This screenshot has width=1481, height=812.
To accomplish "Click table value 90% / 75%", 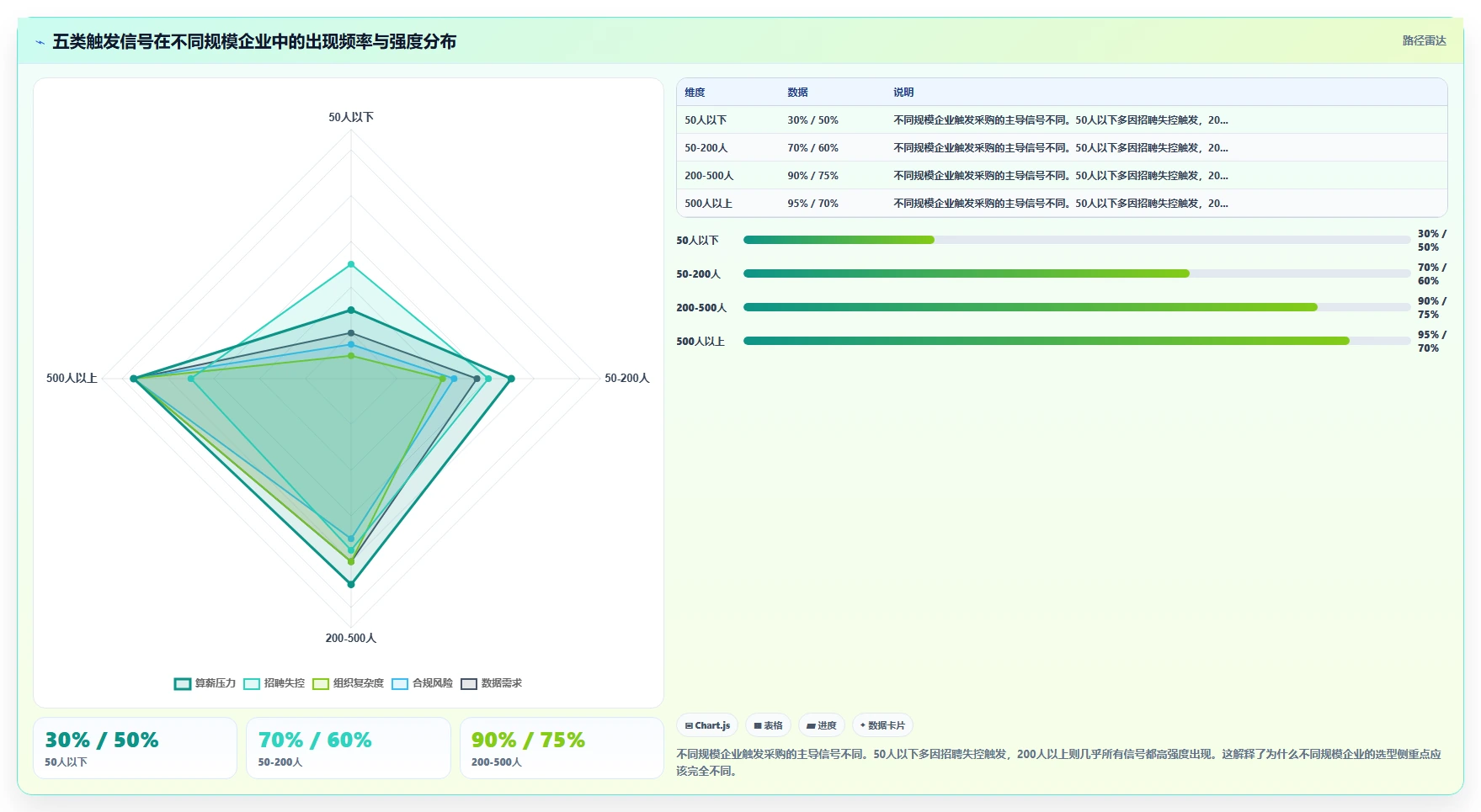I will pyautogui.click(x=812, y=176).
